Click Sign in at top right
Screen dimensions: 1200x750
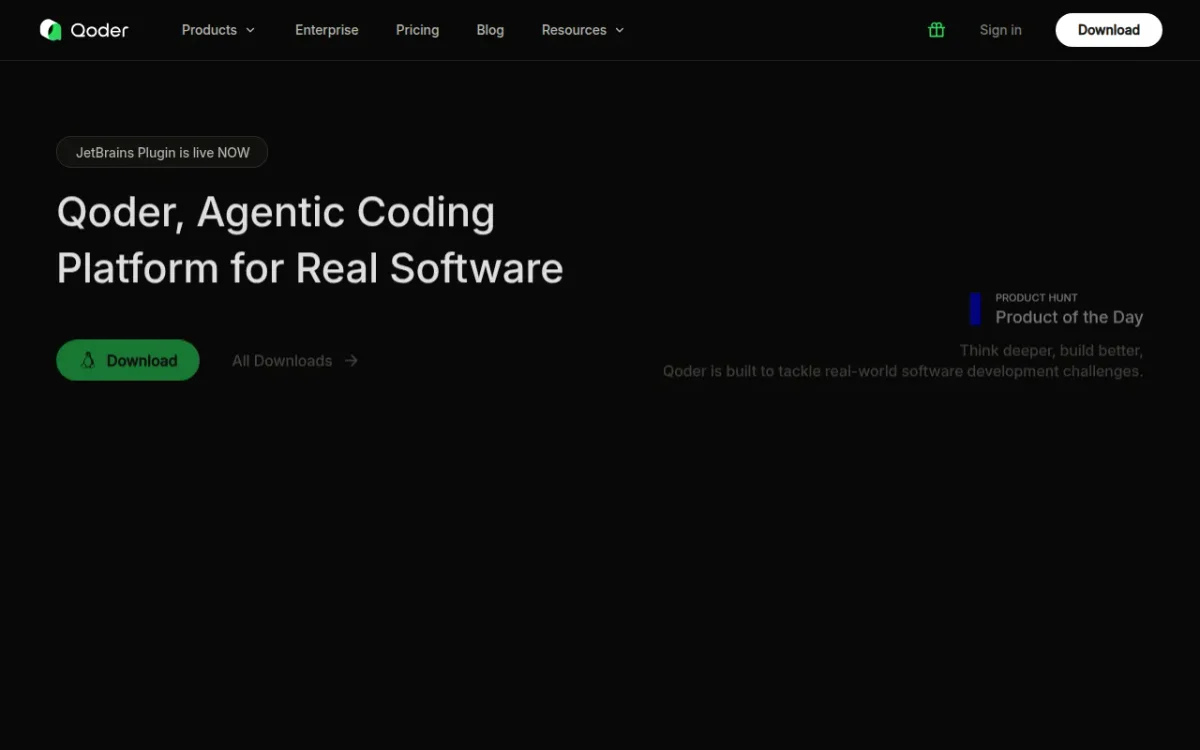1000,30
